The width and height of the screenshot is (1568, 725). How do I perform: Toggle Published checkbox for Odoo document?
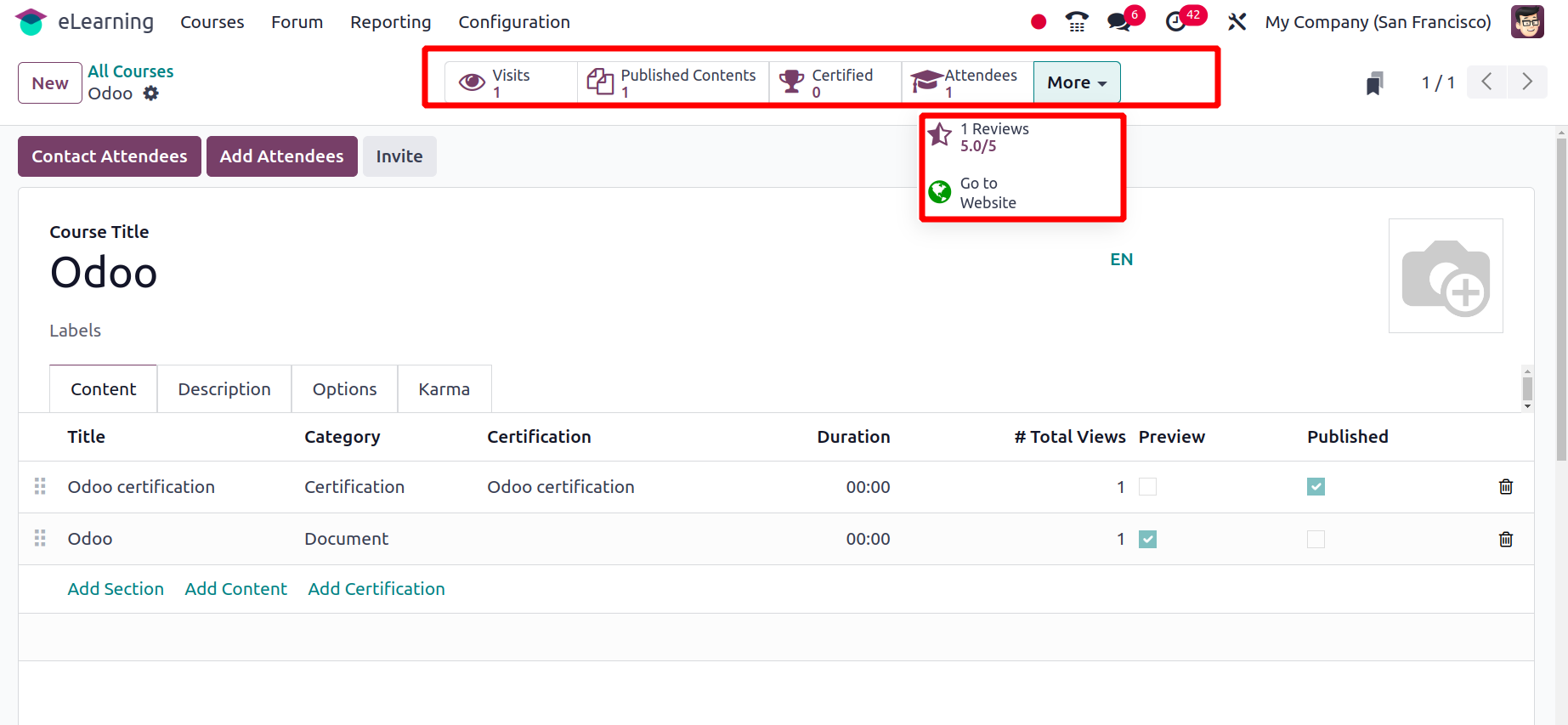1316,539
